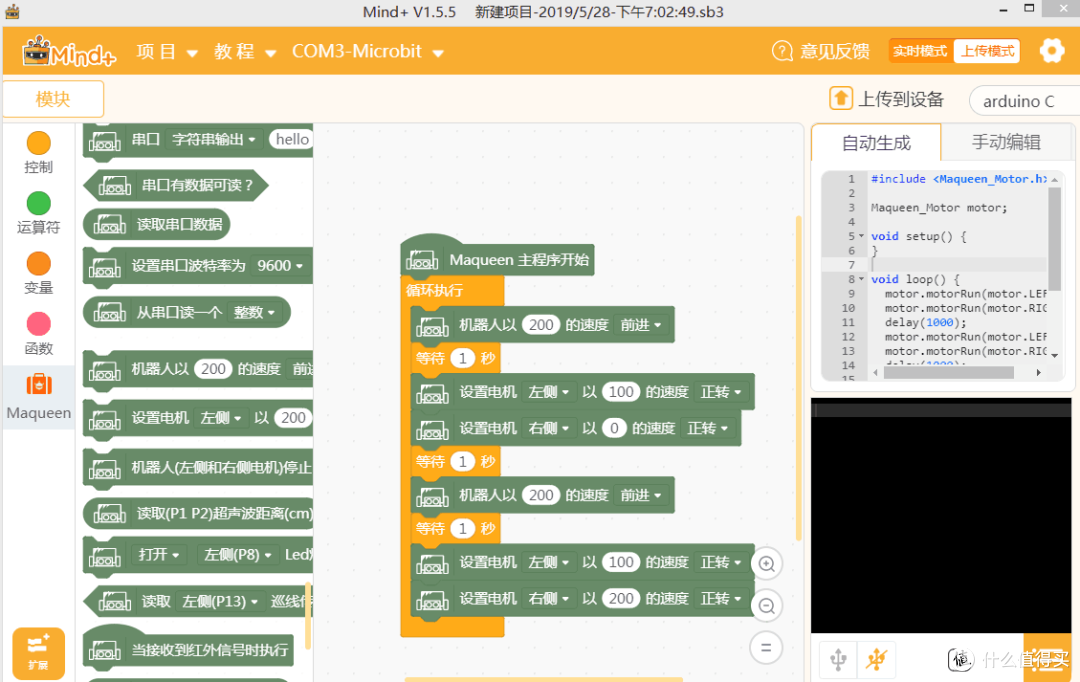Open the 项目 menu
This screenshot has height=682, width=1080.
pyautogui.click(x=167, y=52)
